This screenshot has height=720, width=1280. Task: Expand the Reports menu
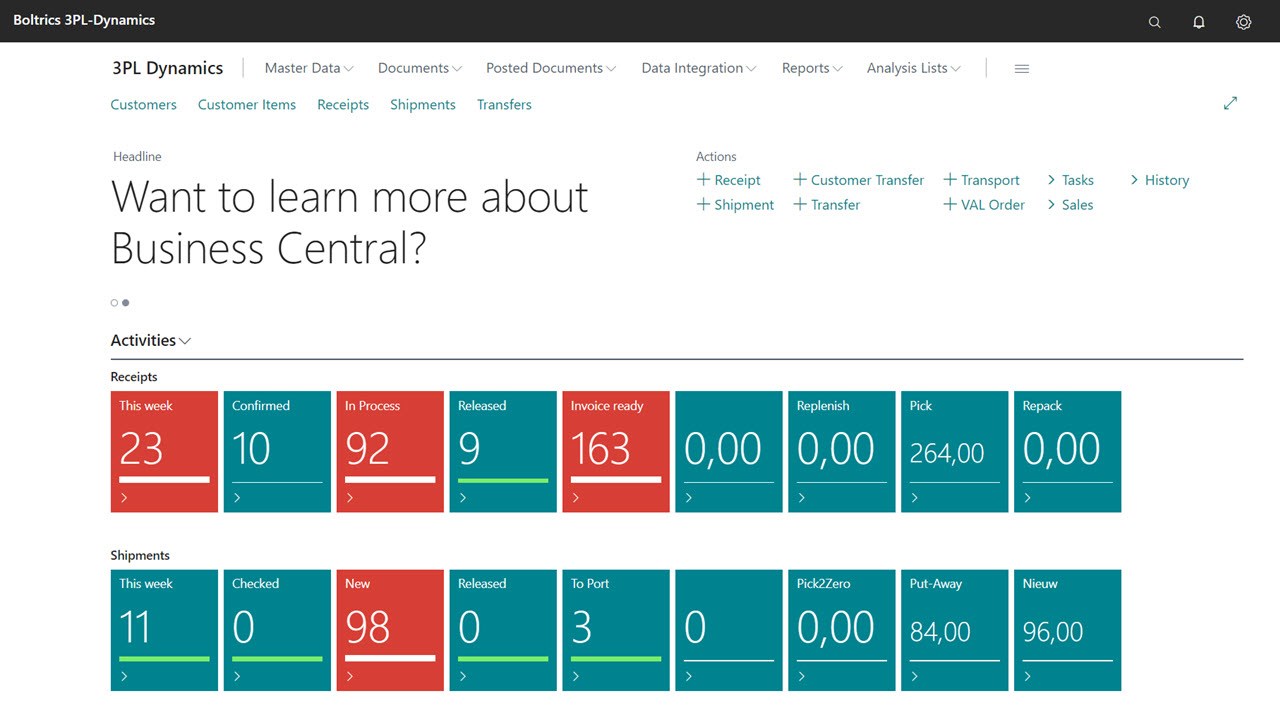pos(812,68)
